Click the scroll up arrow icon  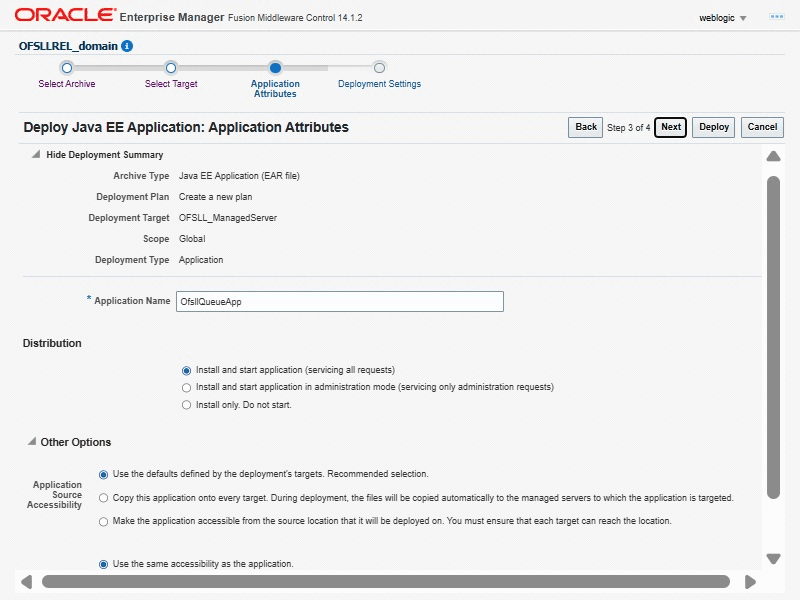[773, 156]
